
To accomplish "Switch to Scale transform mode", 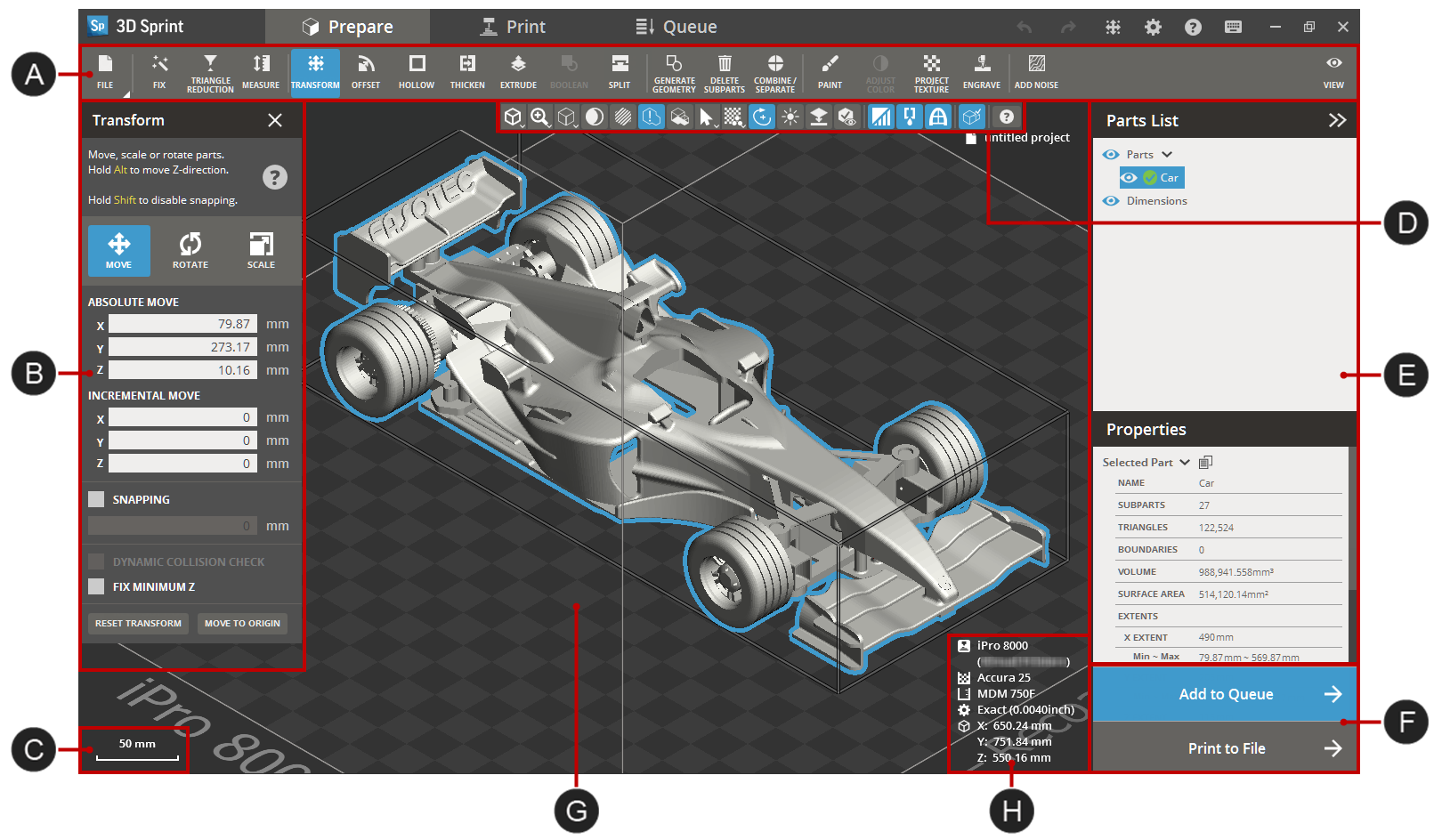I will pos(261,250).
